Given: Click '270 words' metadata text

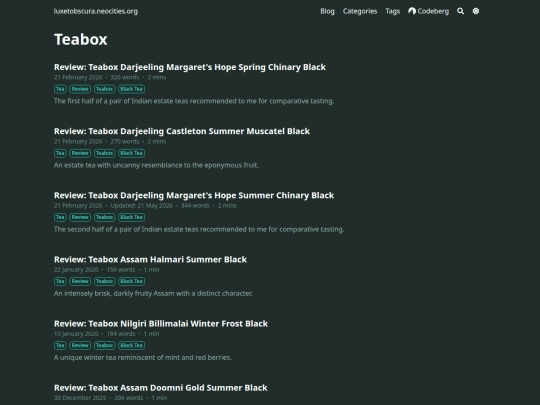Looking at the screenshot, I should (x=125, y=142).
